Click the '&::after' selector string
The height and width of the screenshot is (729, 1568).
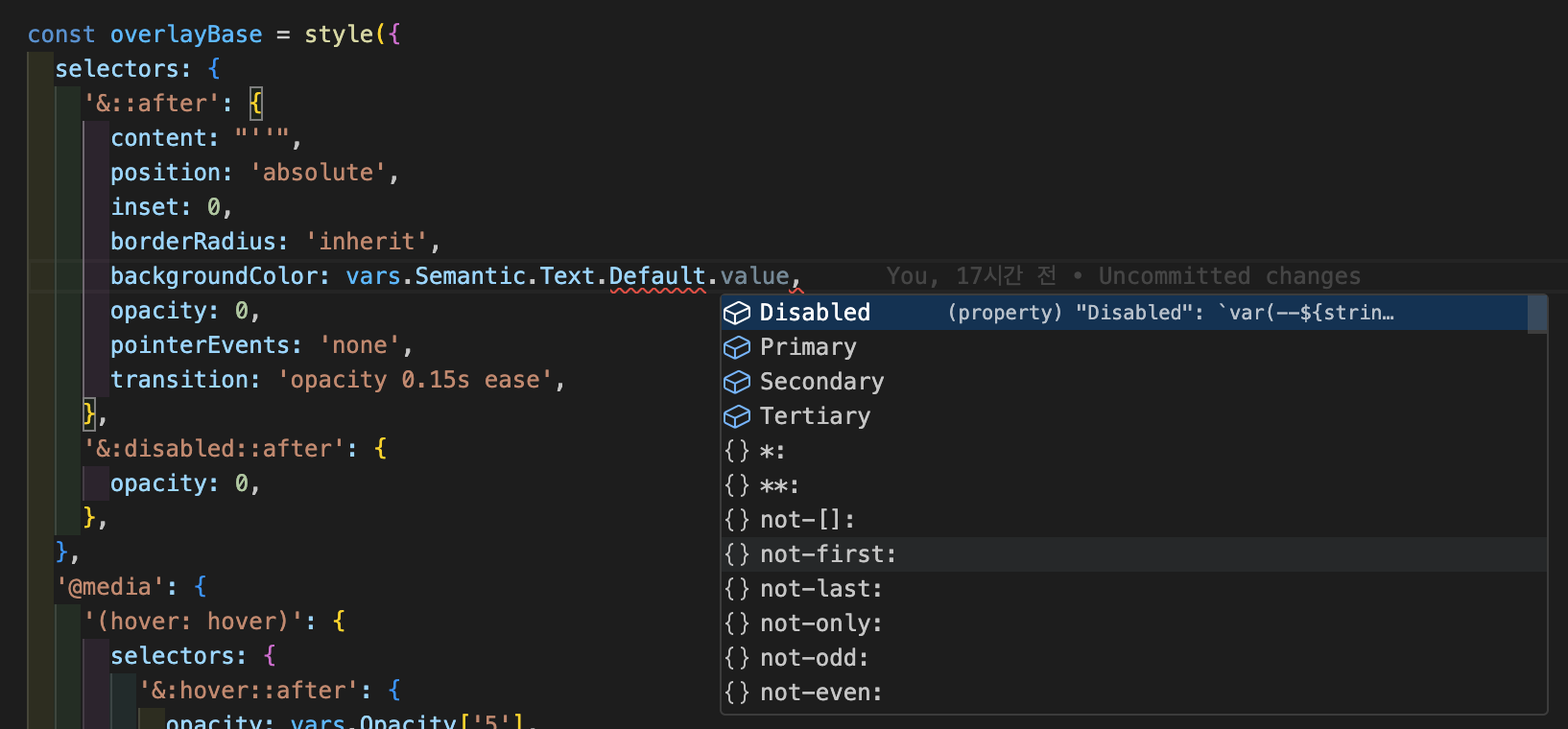point(152,104)
